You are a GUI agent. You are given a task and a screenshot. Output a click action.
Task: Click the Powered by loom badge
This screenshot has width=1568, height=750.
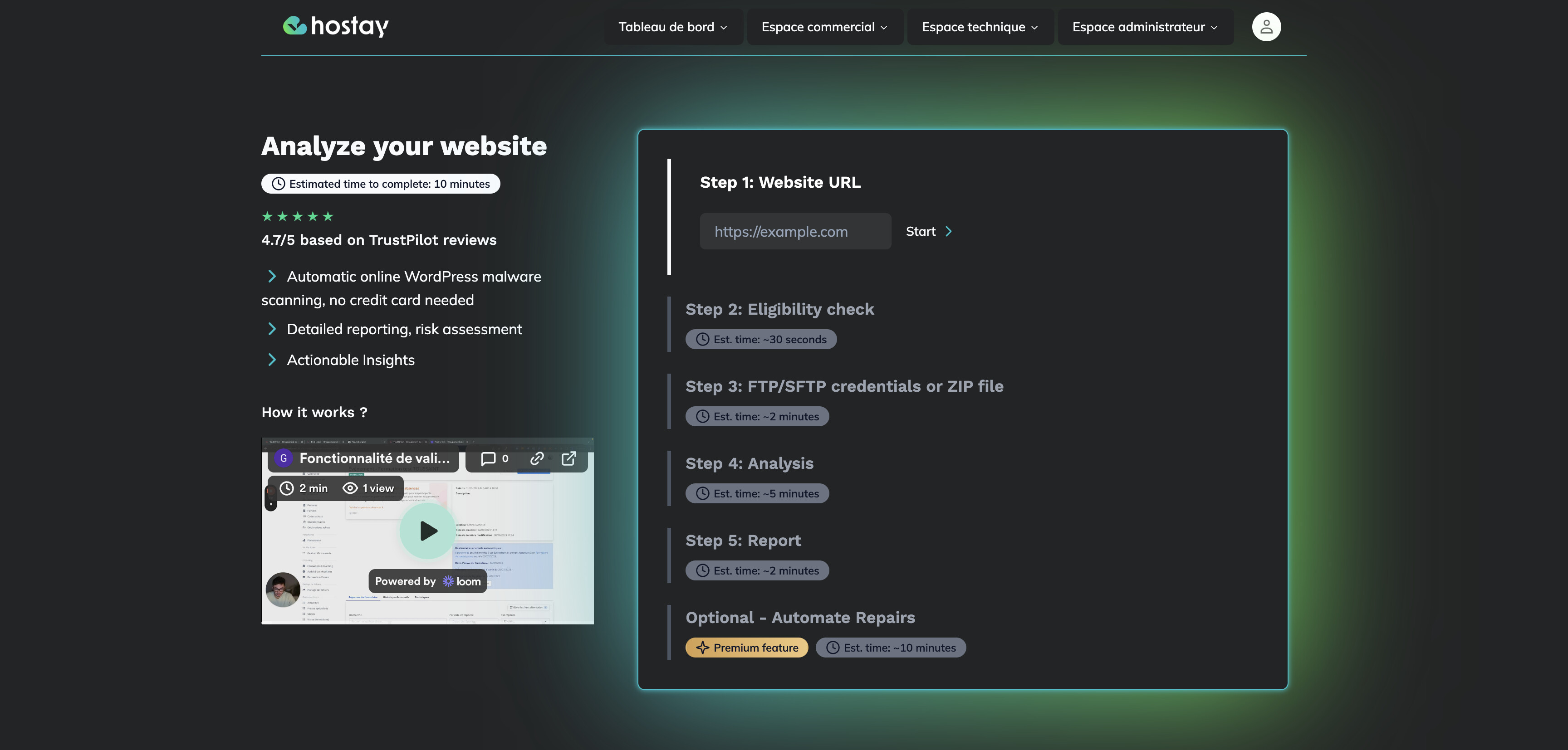[428, 581]
